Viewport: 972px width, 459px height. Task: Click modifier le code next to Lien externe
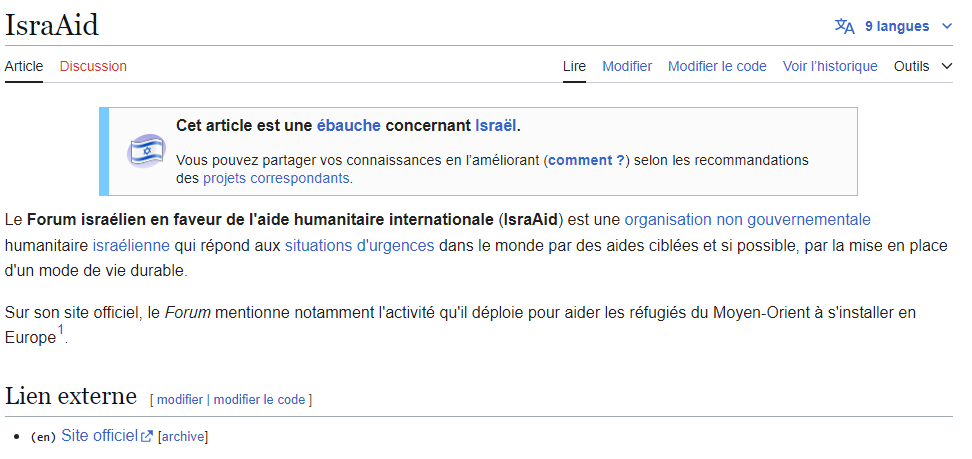(x=259, y=399)
